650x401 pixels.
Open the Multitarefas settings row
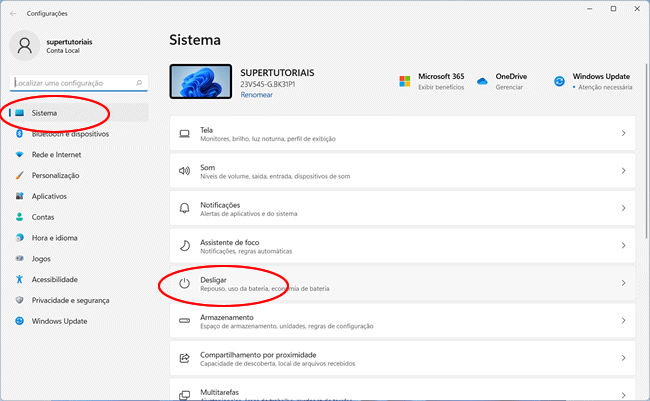(400, 391)
